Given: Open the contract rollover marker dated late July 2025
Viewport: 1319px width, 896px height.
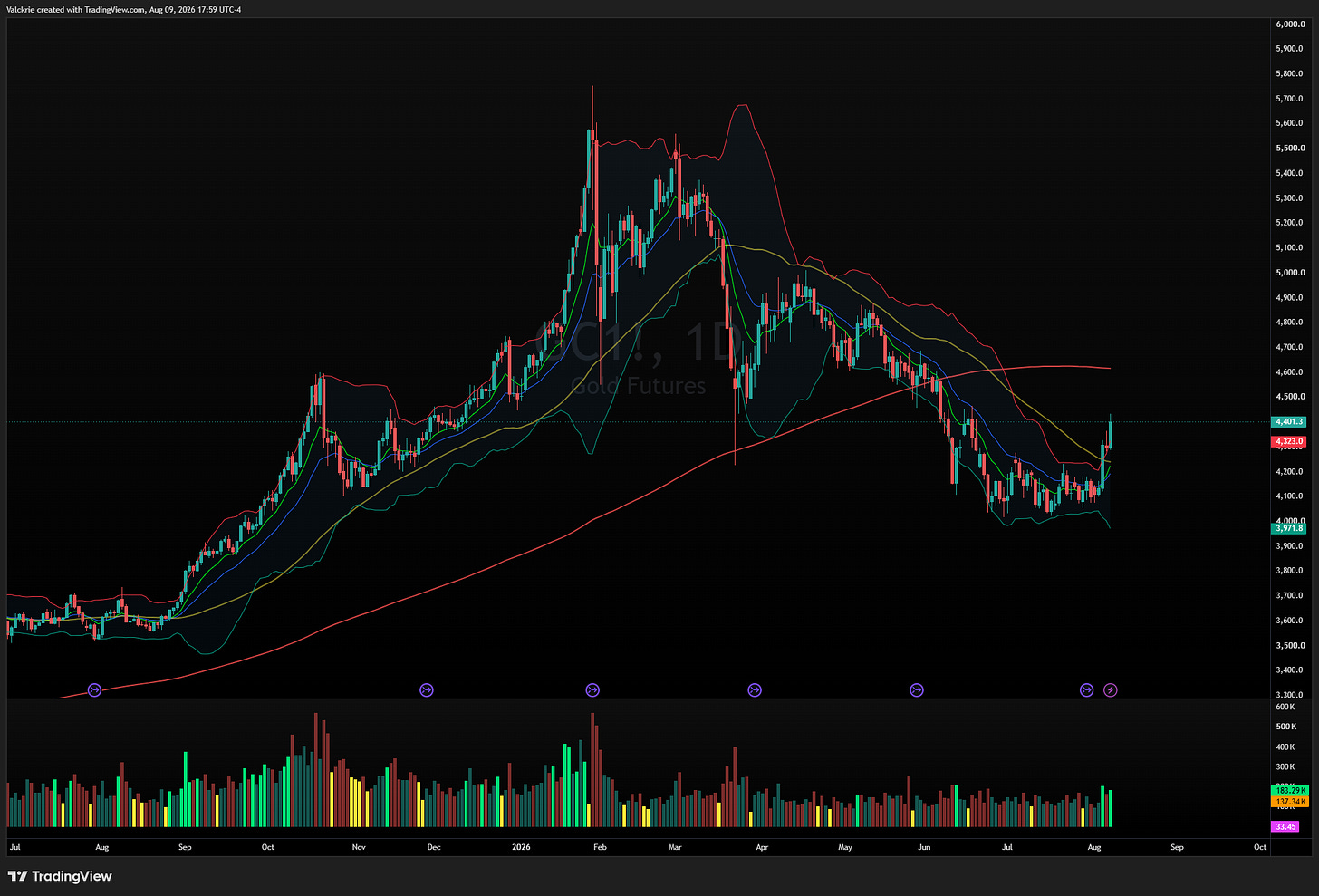Looking at the screenshot, I should pos(94,690).
